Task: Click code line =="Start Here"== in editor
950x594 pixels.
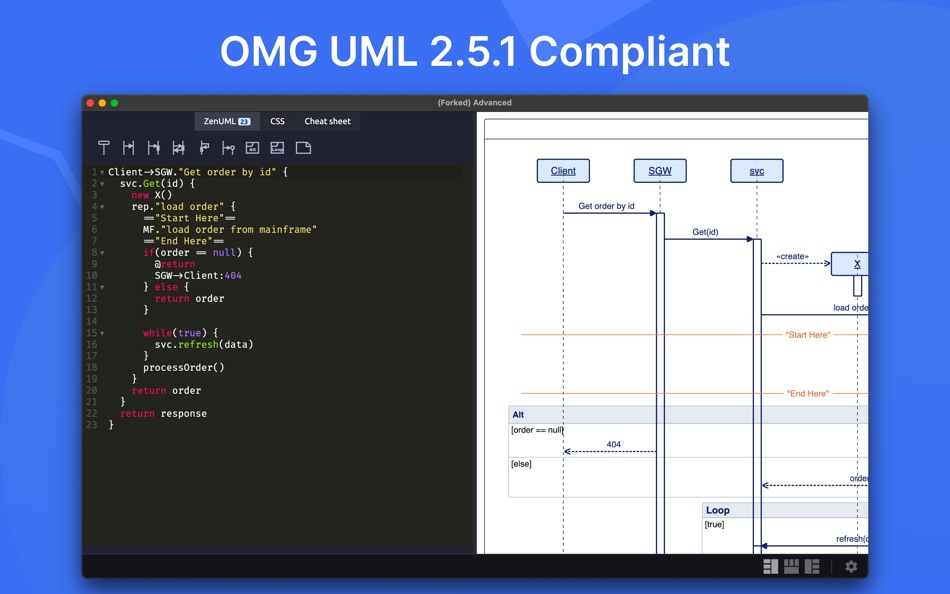Action: tap(189, 218)
